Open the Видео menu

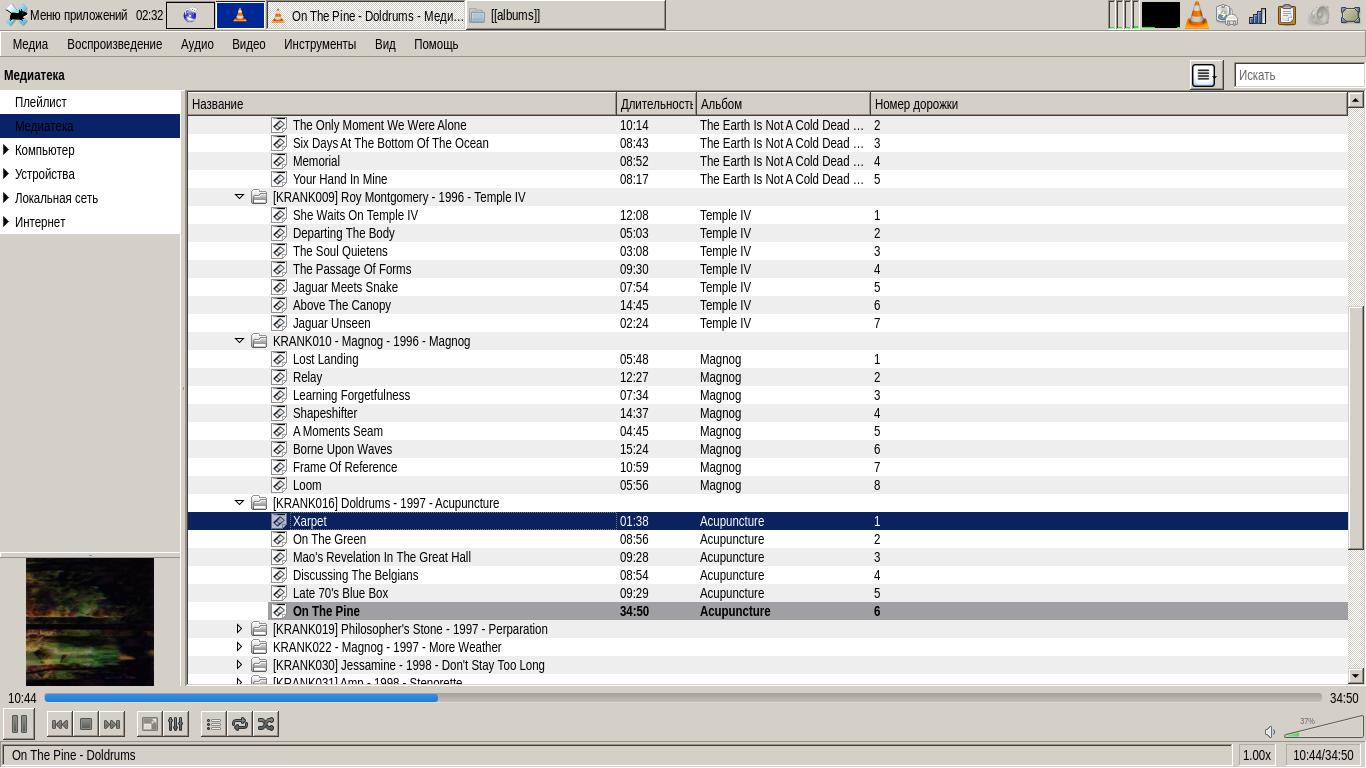tap(249, 44)
